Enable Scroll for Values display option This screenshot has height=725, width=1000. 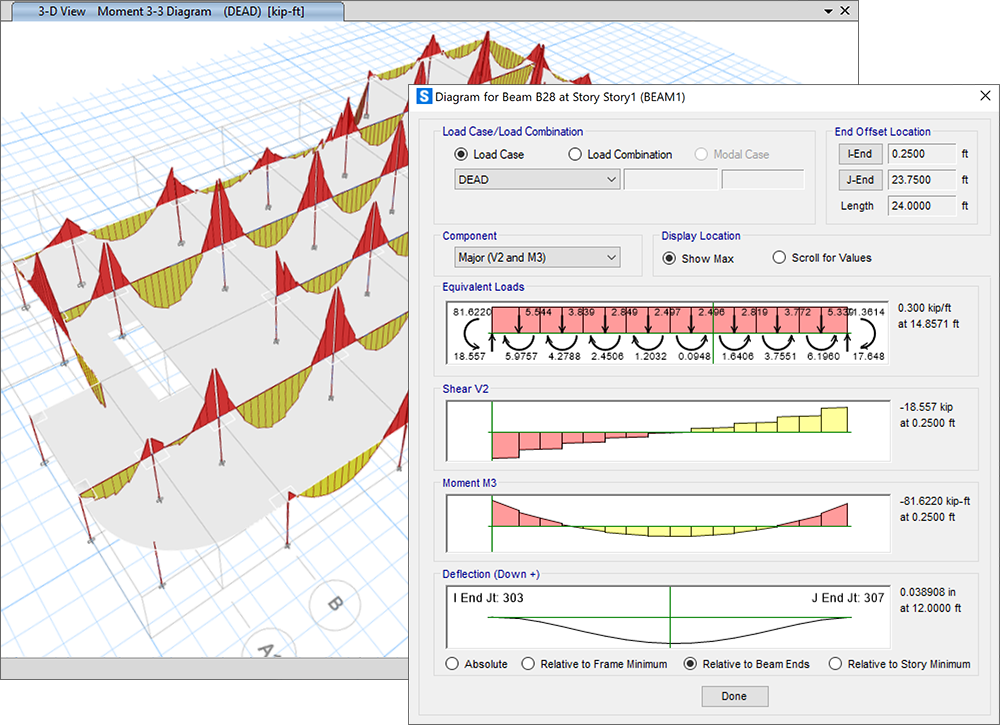(x=780, y=258)
